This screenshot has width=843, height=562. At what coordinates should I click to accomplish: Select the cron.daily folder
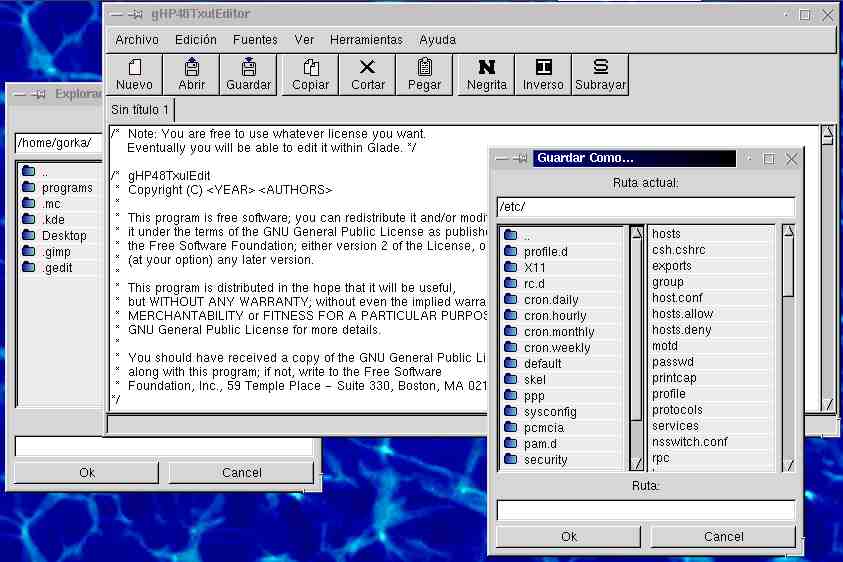pyautogui.click(x=563, y=300)
